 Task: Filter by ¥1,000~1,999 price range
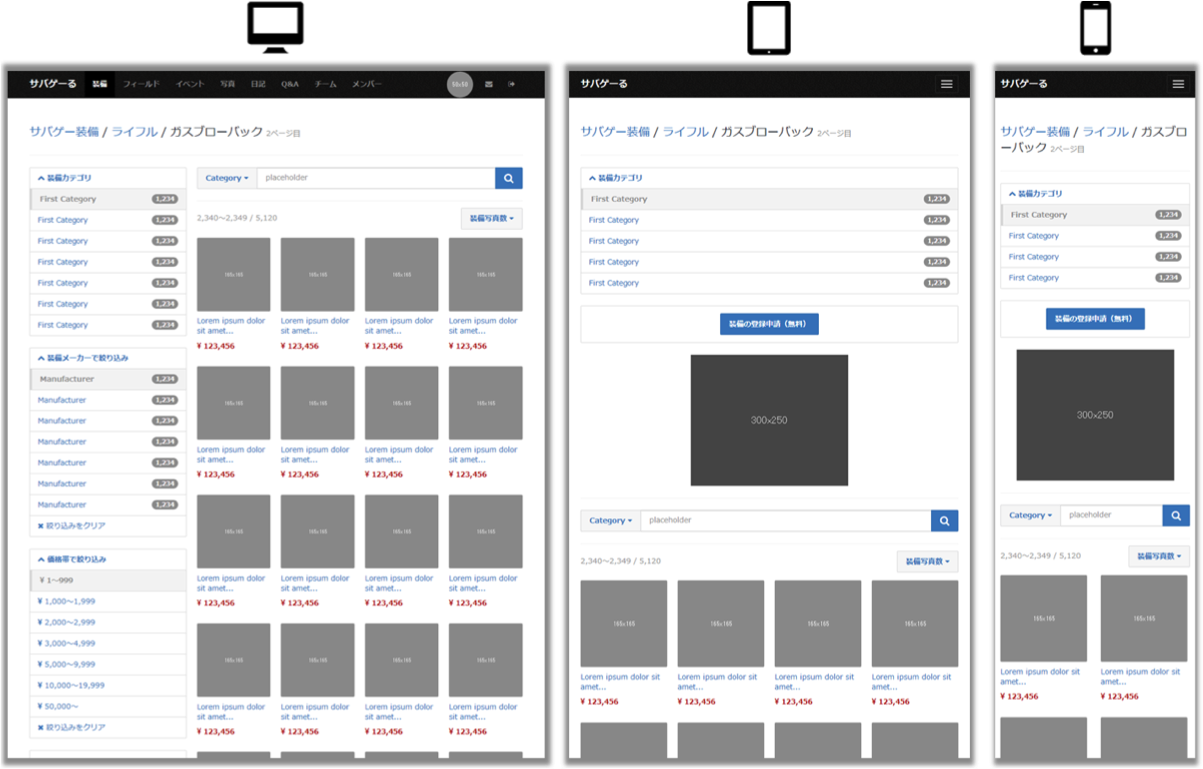point(108,602)
